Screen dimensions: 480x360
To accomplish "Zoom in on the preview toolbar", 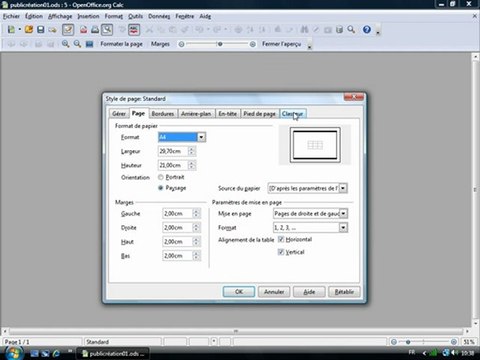I will pyautogui.click(x=65, y=44).
